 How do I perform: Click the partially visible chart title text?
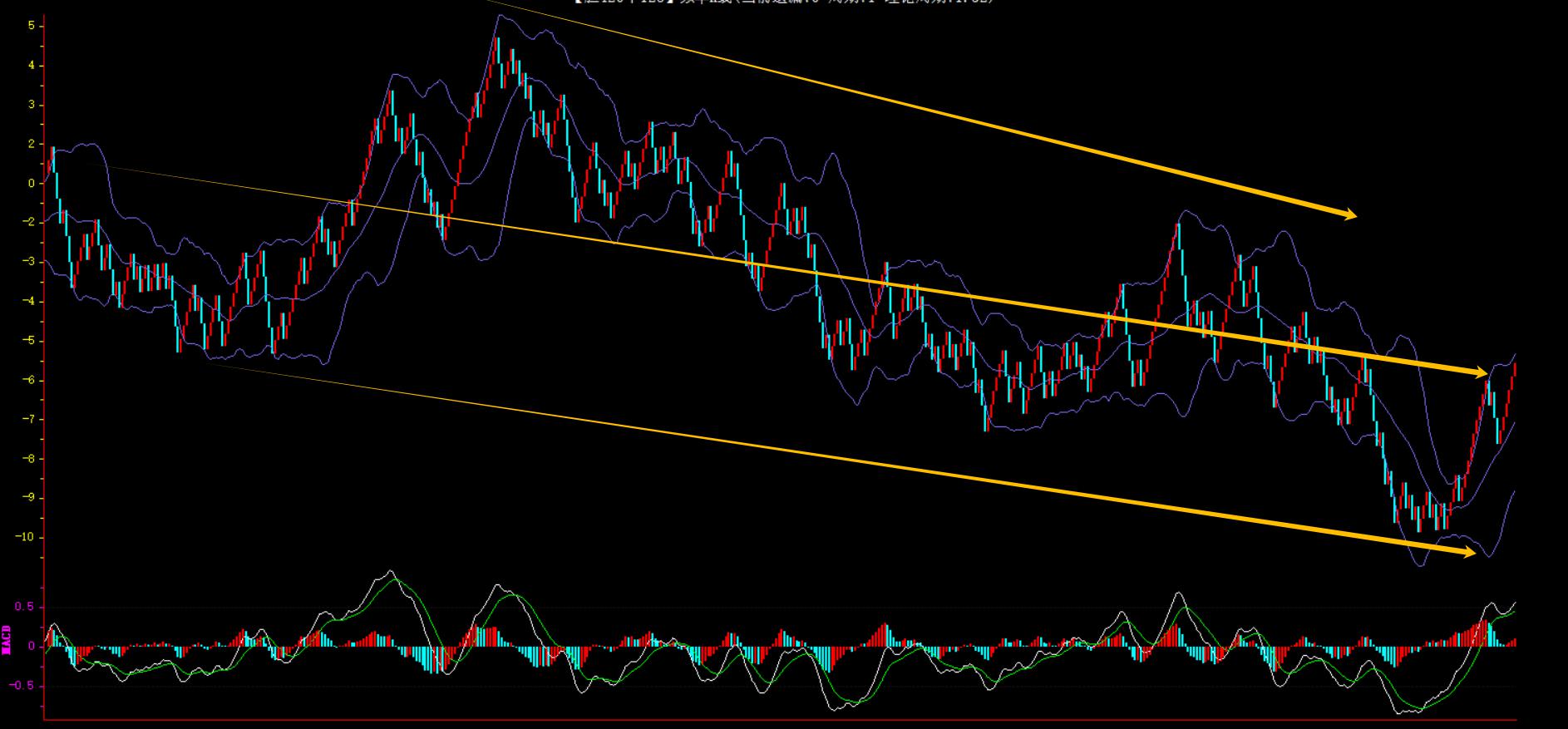point(783,2)
